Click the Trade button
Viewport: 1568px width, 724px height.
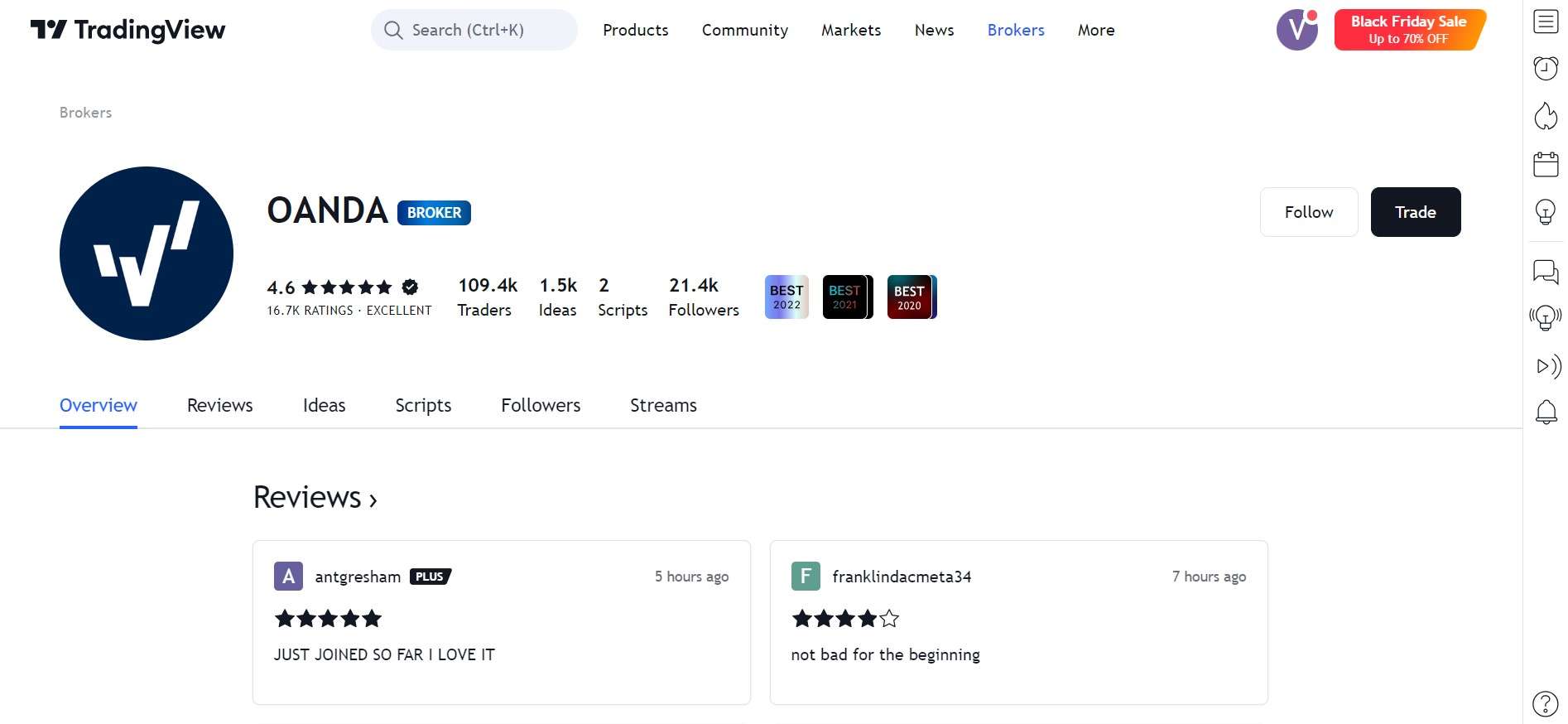tap(1416, 212)
